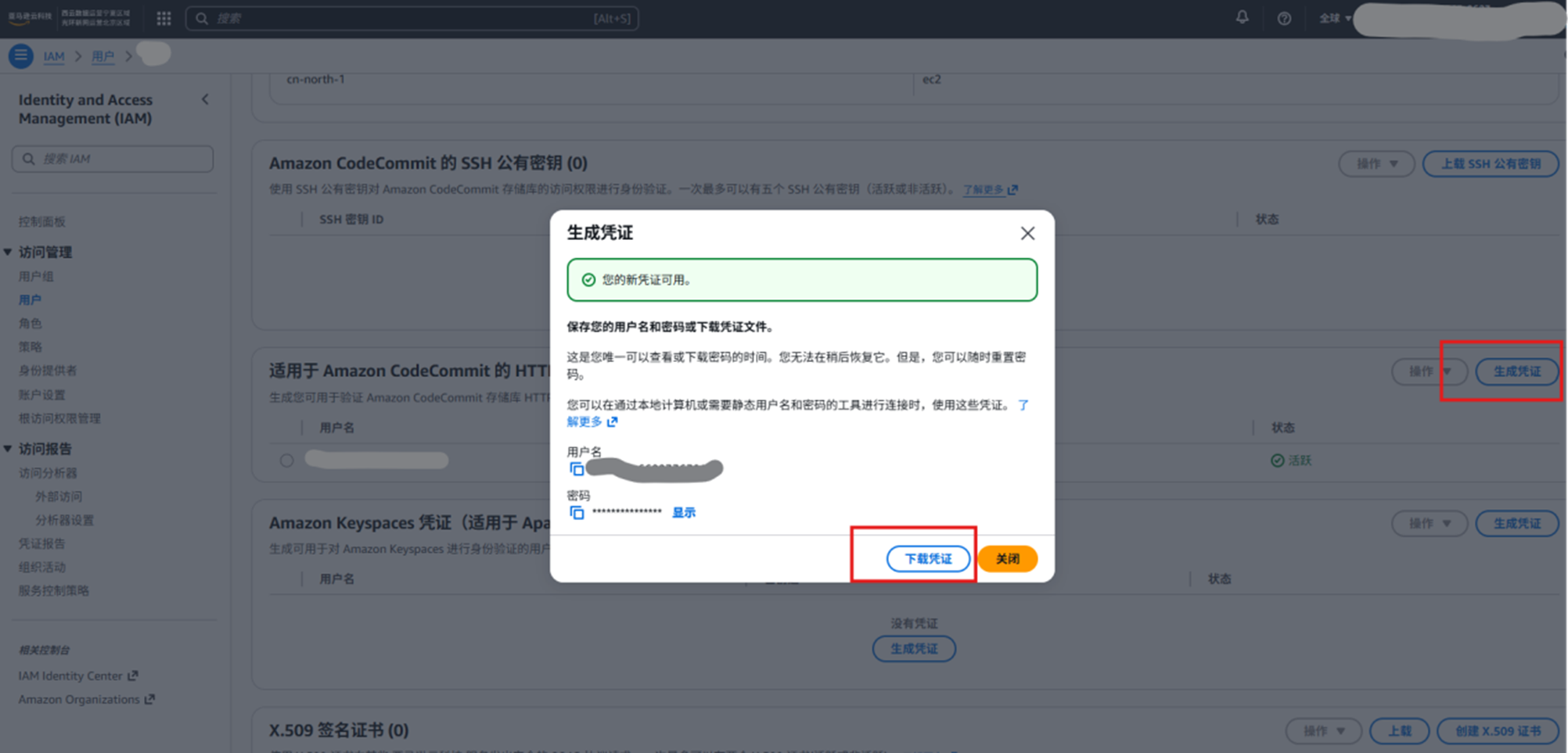The image size is (1568, 753).
Task: Open 了解更多 link under the SSH 公有密钥 heading
Action: coord(990,189)
